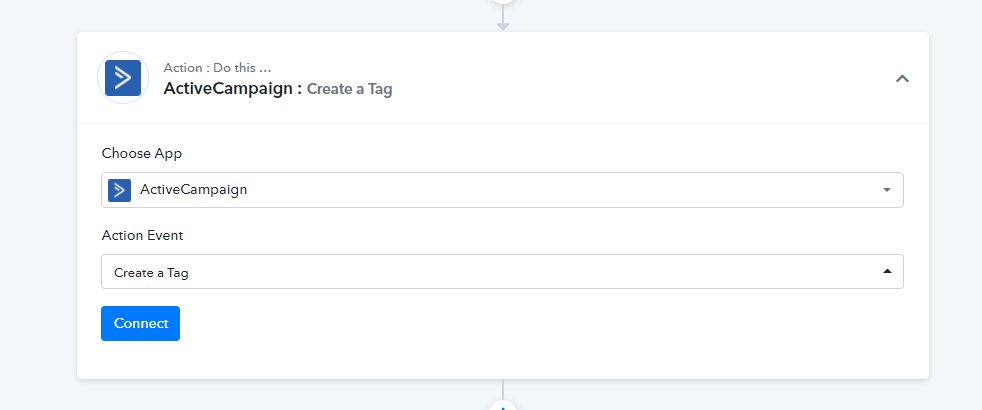
Task: Click the gray 'Create a Tag' header subtitle
Action: (349, 89)
